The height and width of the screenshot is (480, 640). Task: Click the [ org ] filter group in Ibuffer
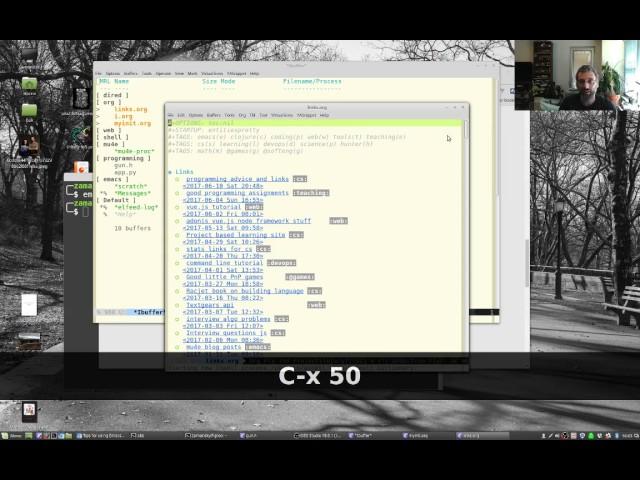(109, 102)
